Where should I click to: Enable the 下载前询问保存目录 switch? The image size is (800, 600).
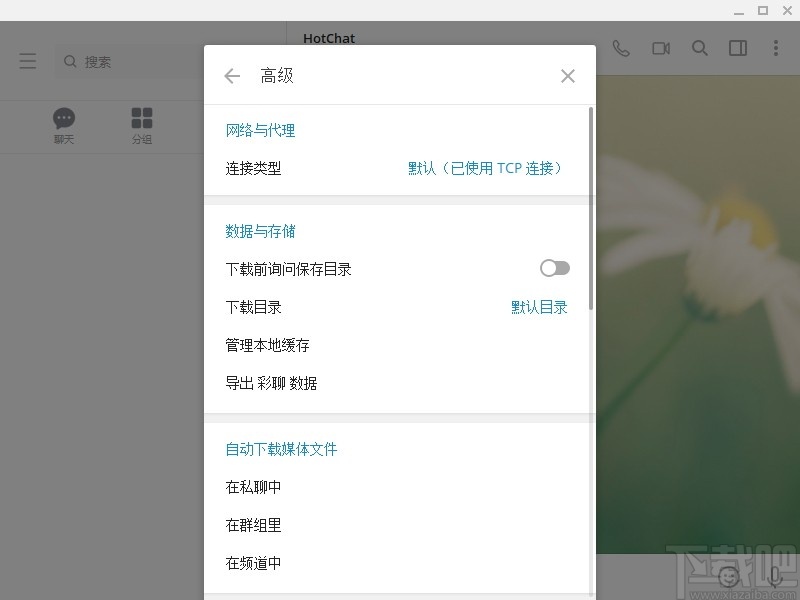click(554, 268)
